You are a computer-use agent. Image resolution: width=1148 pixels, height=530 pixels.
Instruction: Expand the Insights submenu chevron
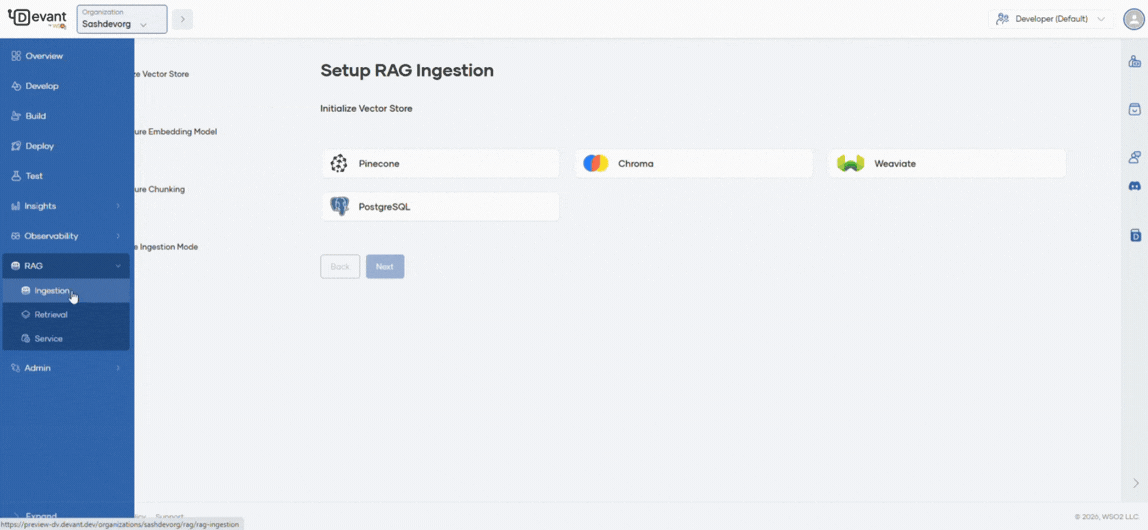click(x=118, y=206)
